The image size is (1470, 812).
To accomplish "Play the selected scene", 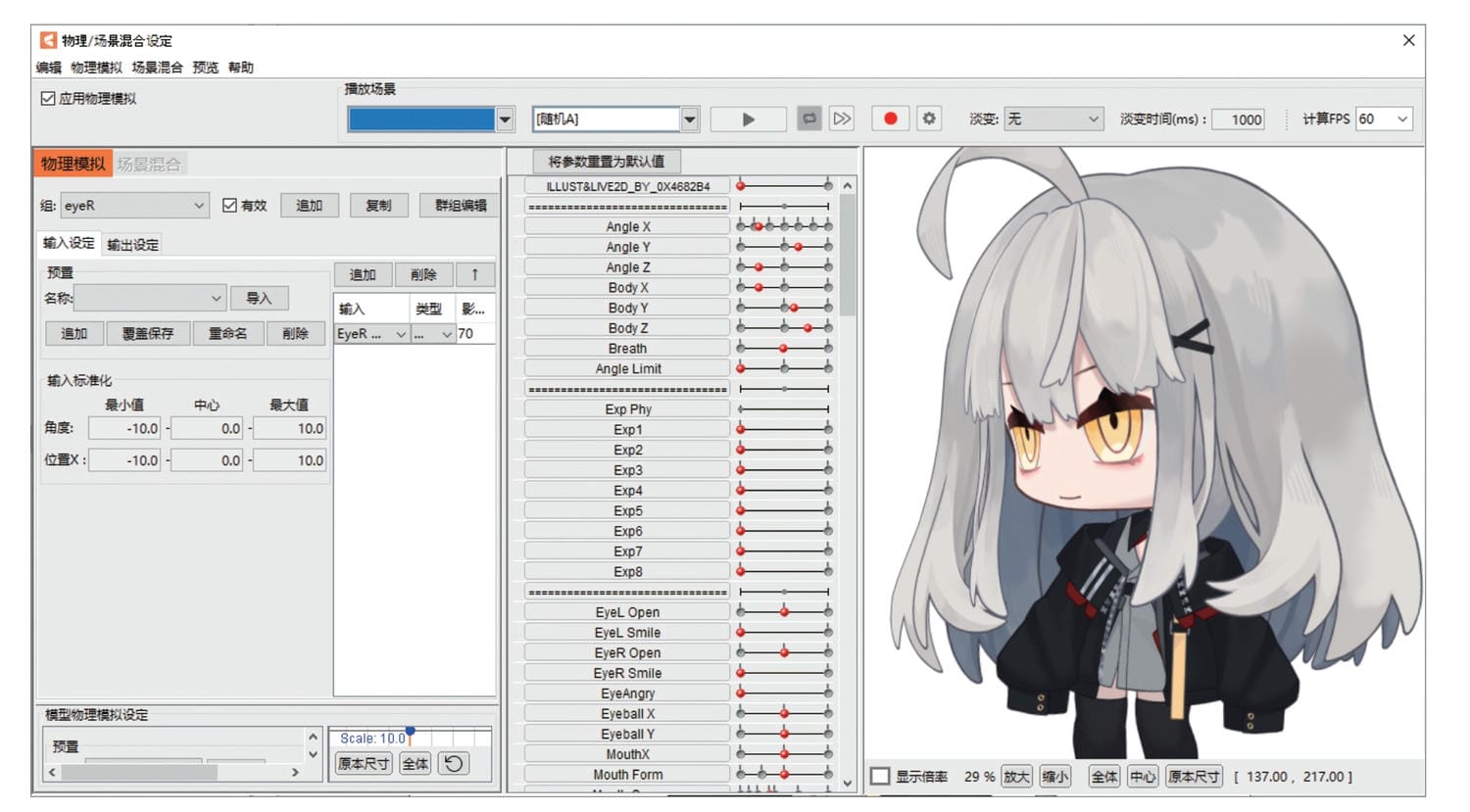I will coord(748,119).
